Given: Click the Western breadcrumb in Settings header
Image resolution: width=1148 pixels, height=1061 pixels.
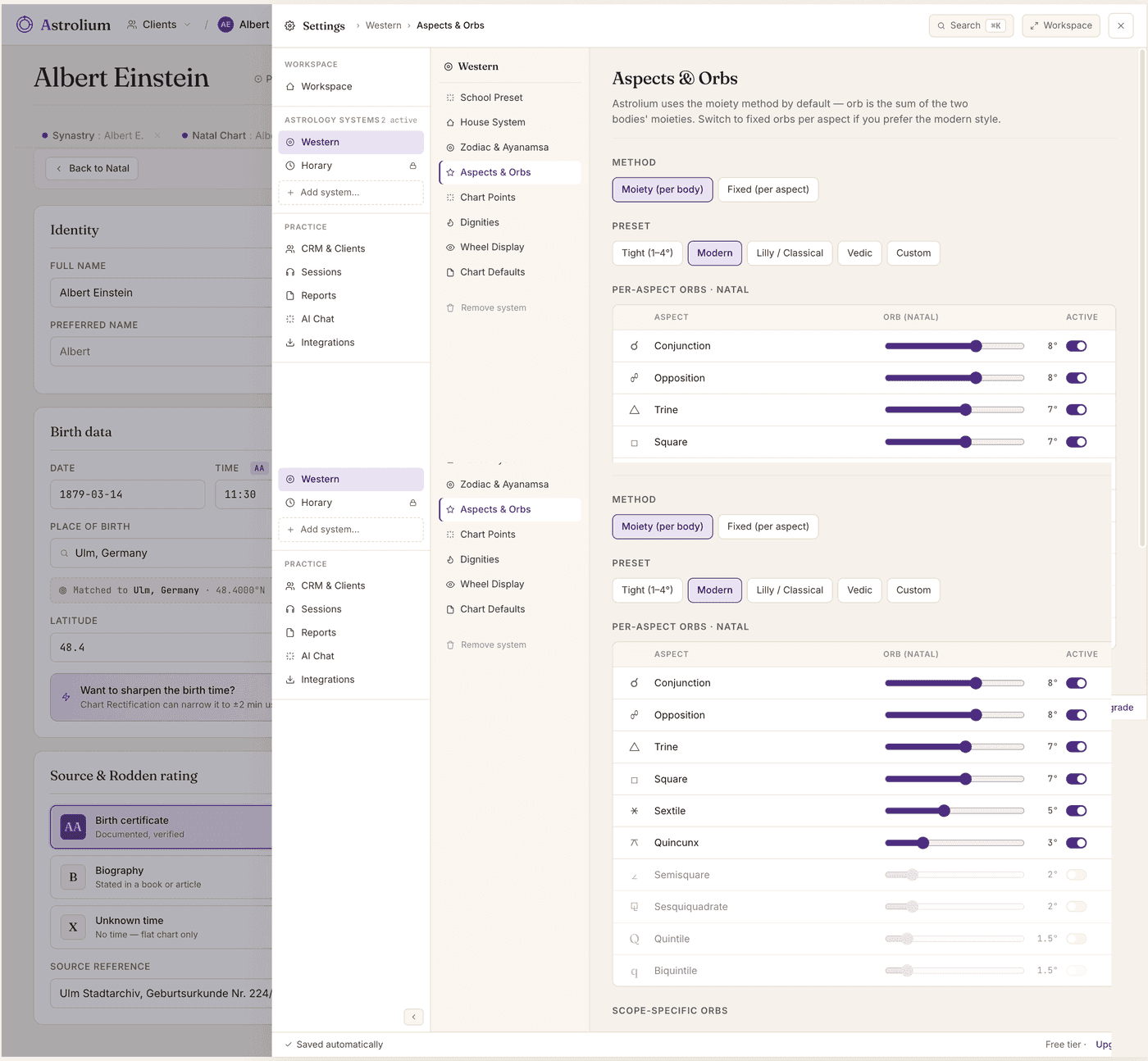Looking at the screenshot, I should click(x=383, y=25).
